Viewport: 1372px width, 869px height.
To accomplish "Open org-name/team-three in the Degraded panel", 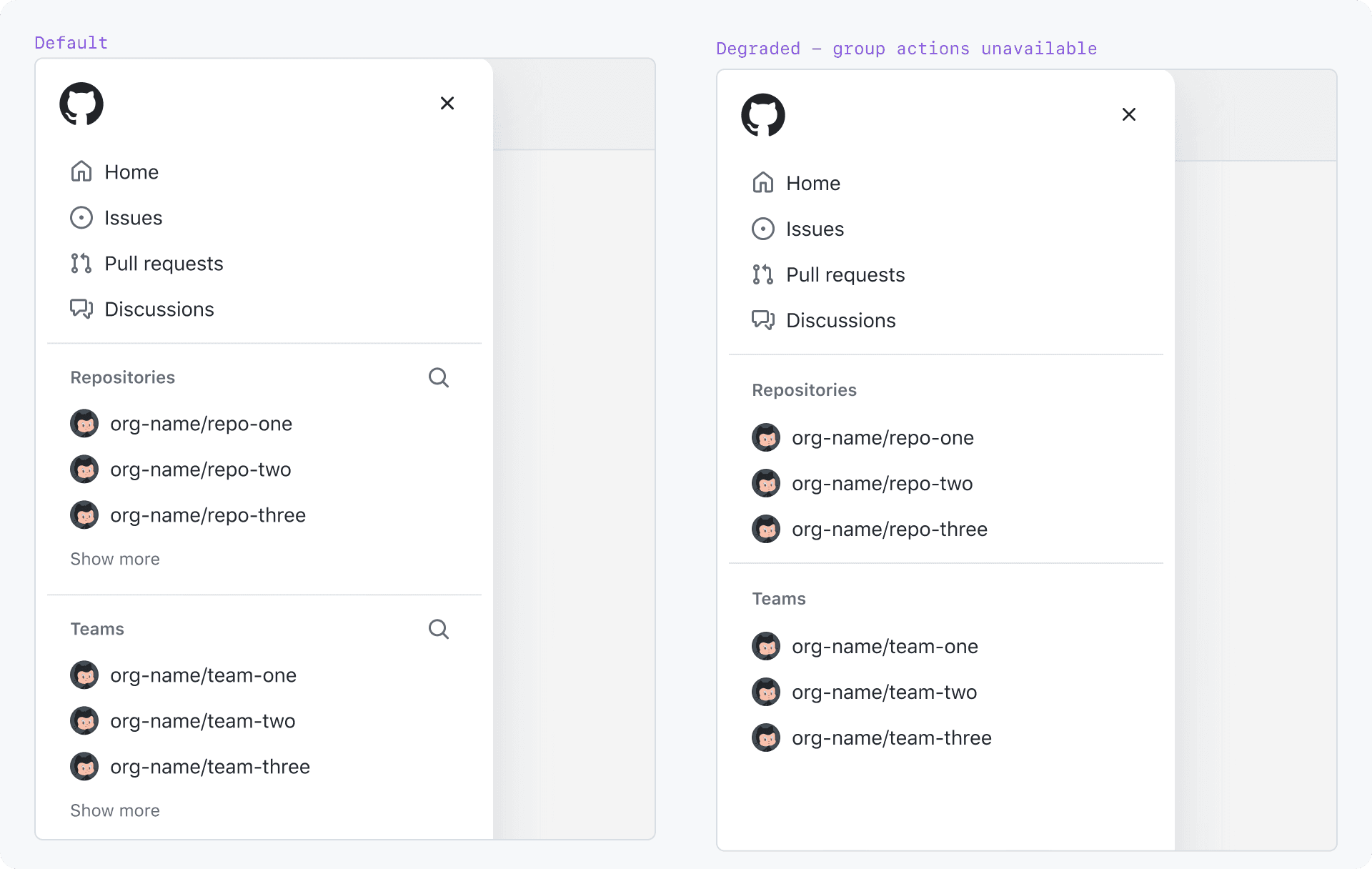I will [x=891, y=738].
